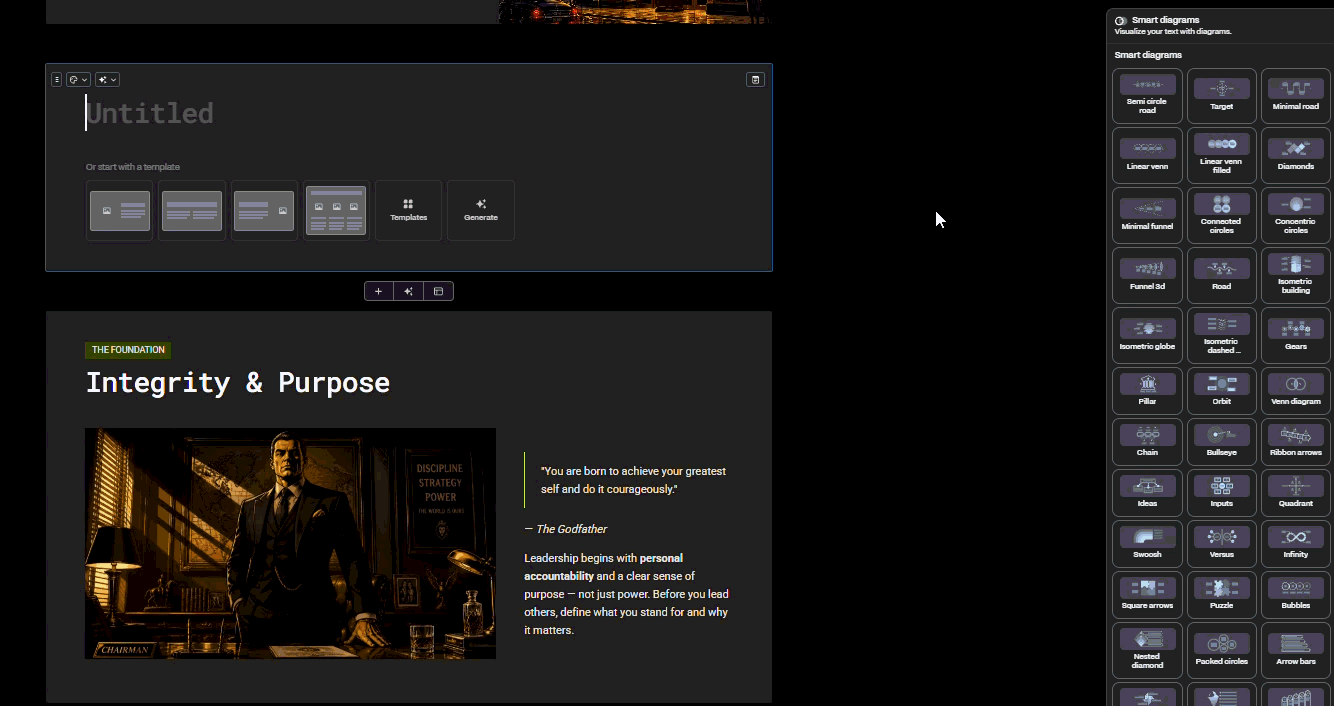Insert the Puzzle diagram
Screen dimensions: 1334x706
point(1221,594)
